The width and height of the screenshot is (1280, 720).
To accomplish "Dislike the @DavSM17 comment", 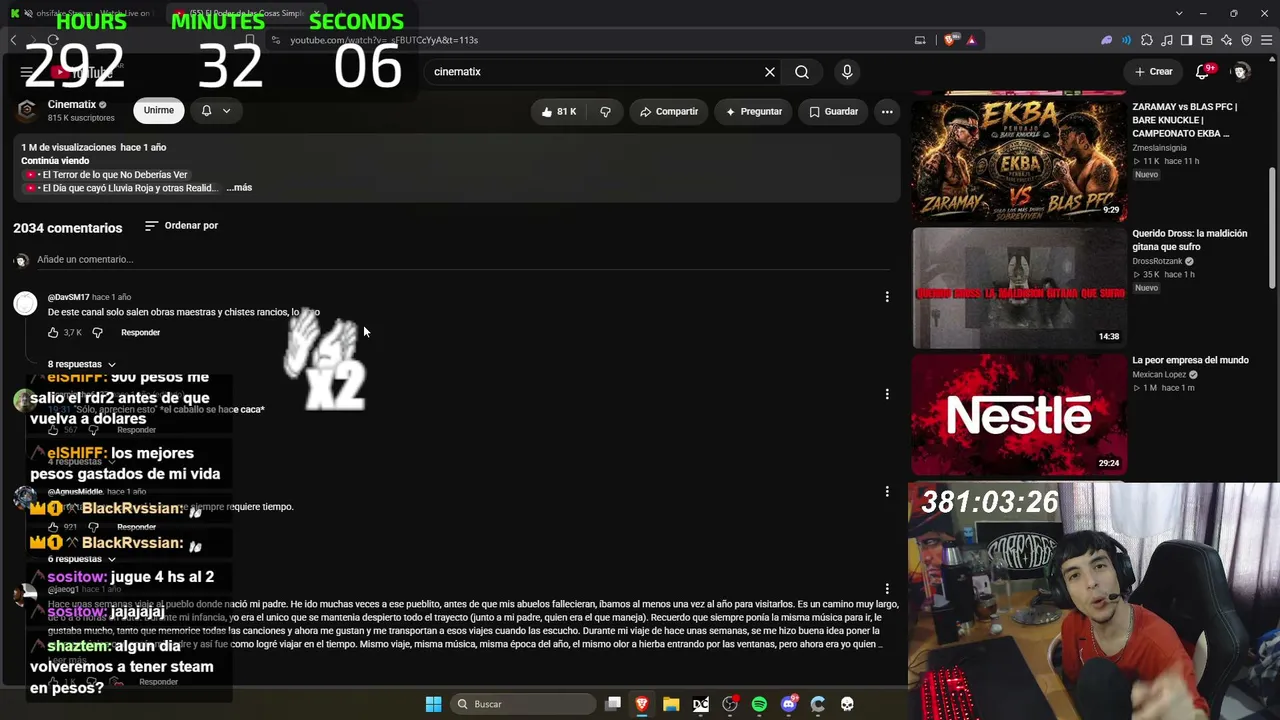I will (x=97, y=333).
